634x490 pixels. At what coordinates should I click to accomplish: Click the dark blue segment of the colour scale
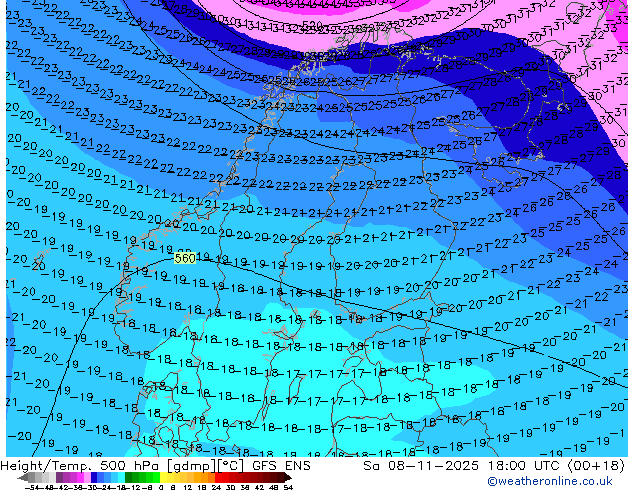[x=94, y=477]
